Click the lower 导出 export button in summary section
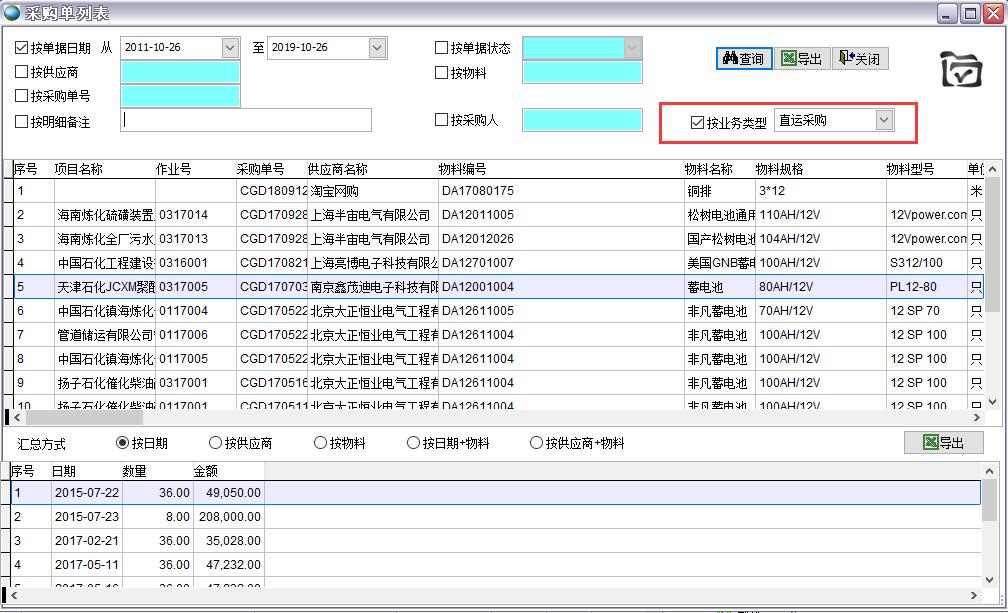Image resolution: width=1008 pixels, height=613 pixels. tap(943, 443)
